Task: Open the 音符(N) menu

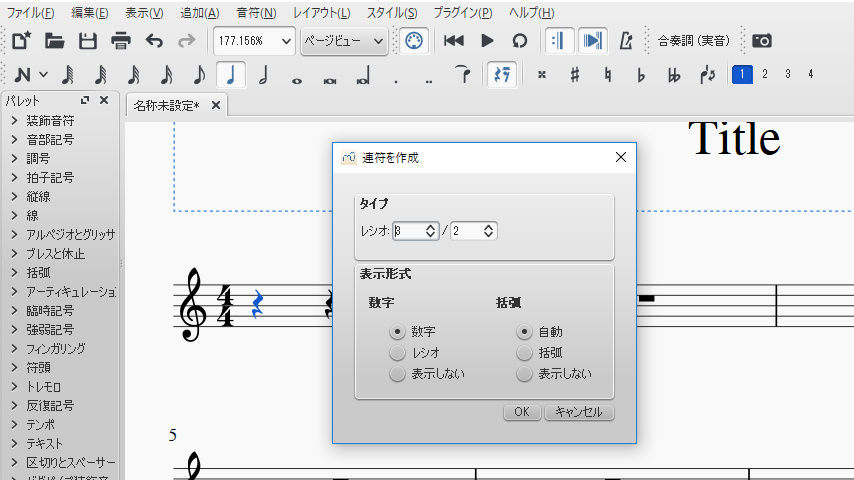Action: 256,13
